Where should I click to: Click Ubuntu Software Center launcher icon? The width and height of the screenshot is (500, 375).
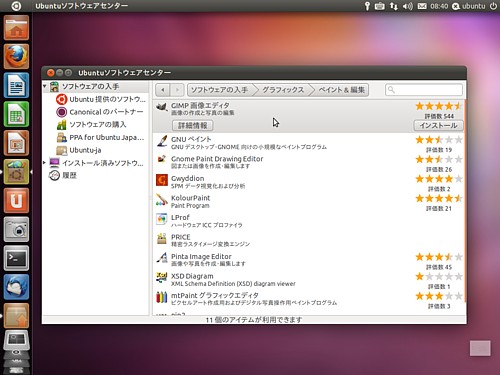click(16, 172)
